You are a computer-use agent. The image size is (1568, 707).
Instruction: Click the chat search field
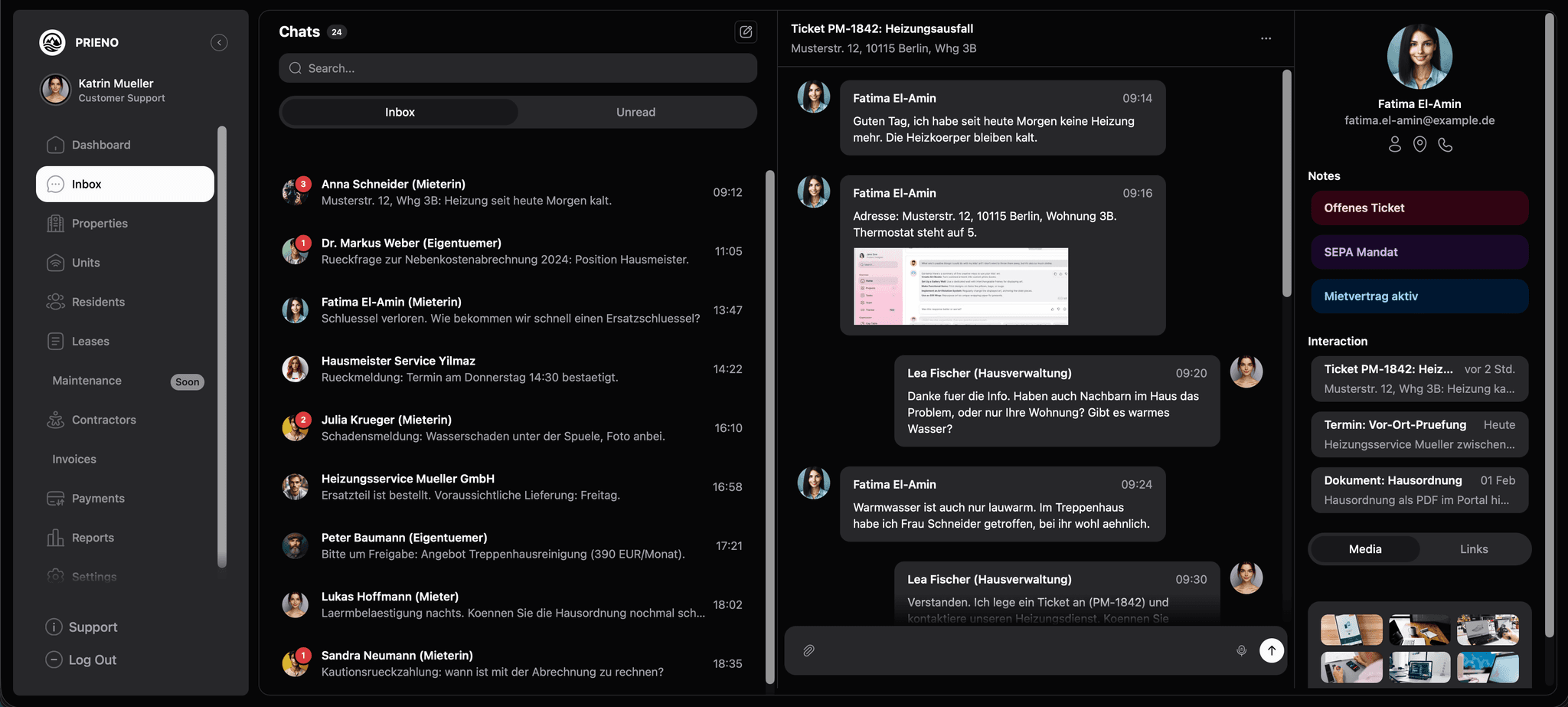point(518,68)
